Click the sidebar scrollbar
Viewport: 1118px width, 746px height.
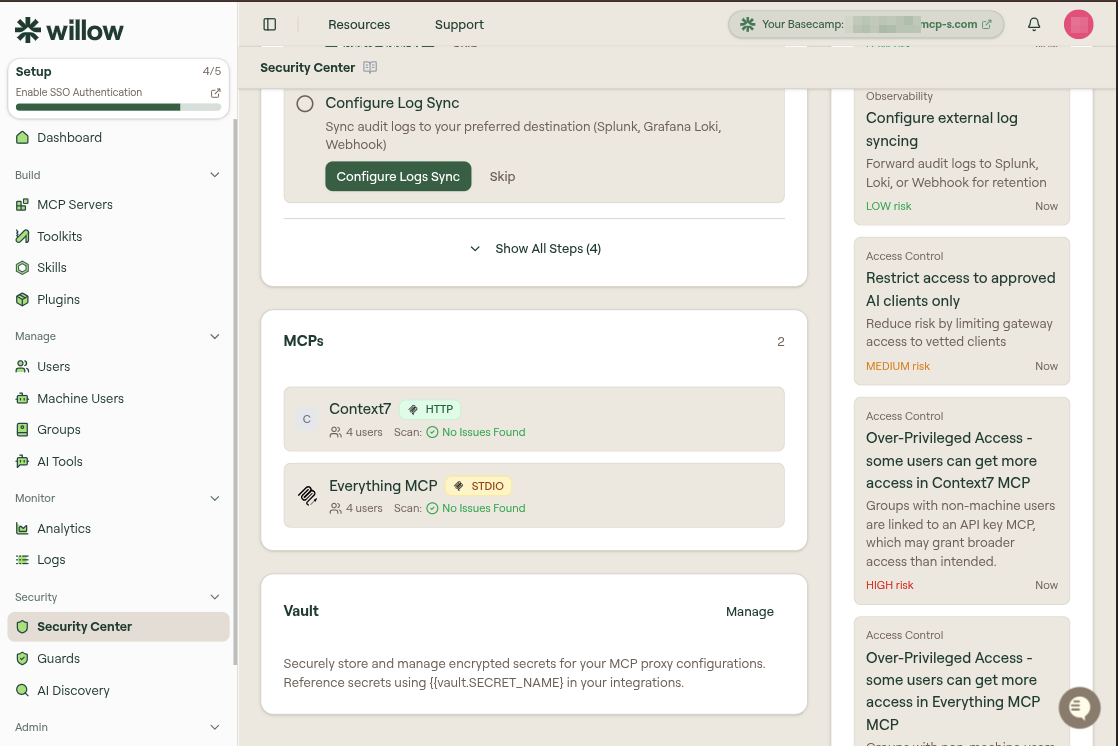click(x=235, y=392)
